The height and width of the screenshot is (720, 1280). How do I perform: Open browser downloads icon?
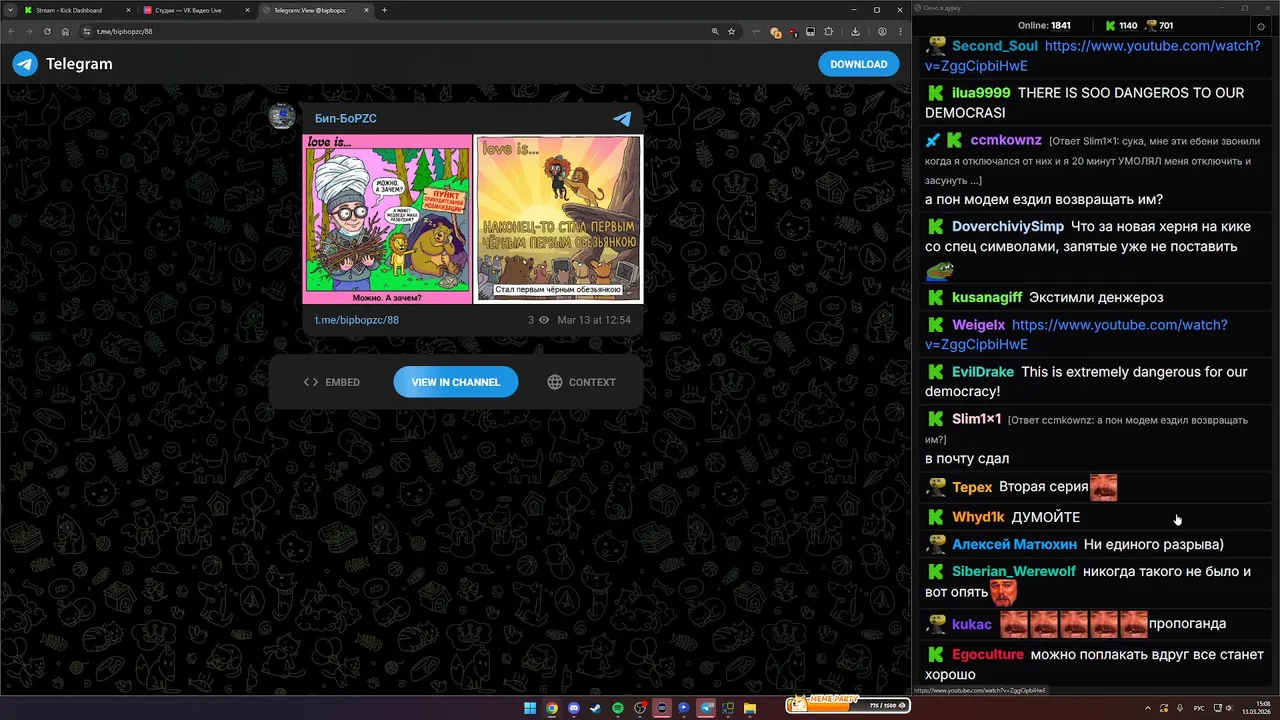[855, 32]
